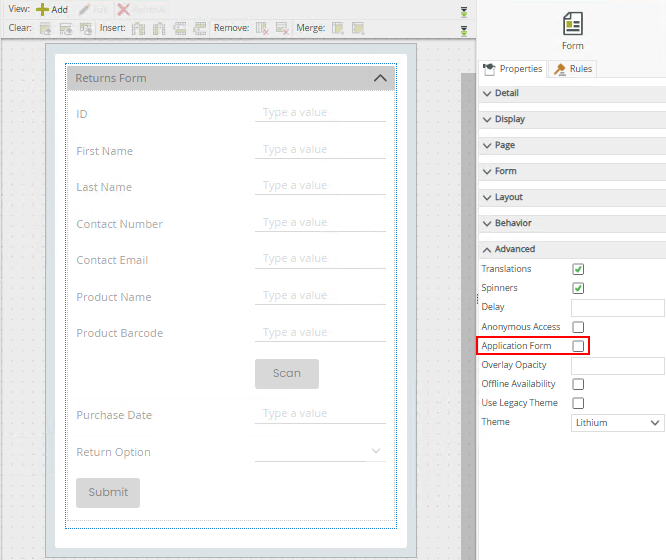Click the Scan button
The width and height of the screenshot is (666, 560).
(287, 373)
